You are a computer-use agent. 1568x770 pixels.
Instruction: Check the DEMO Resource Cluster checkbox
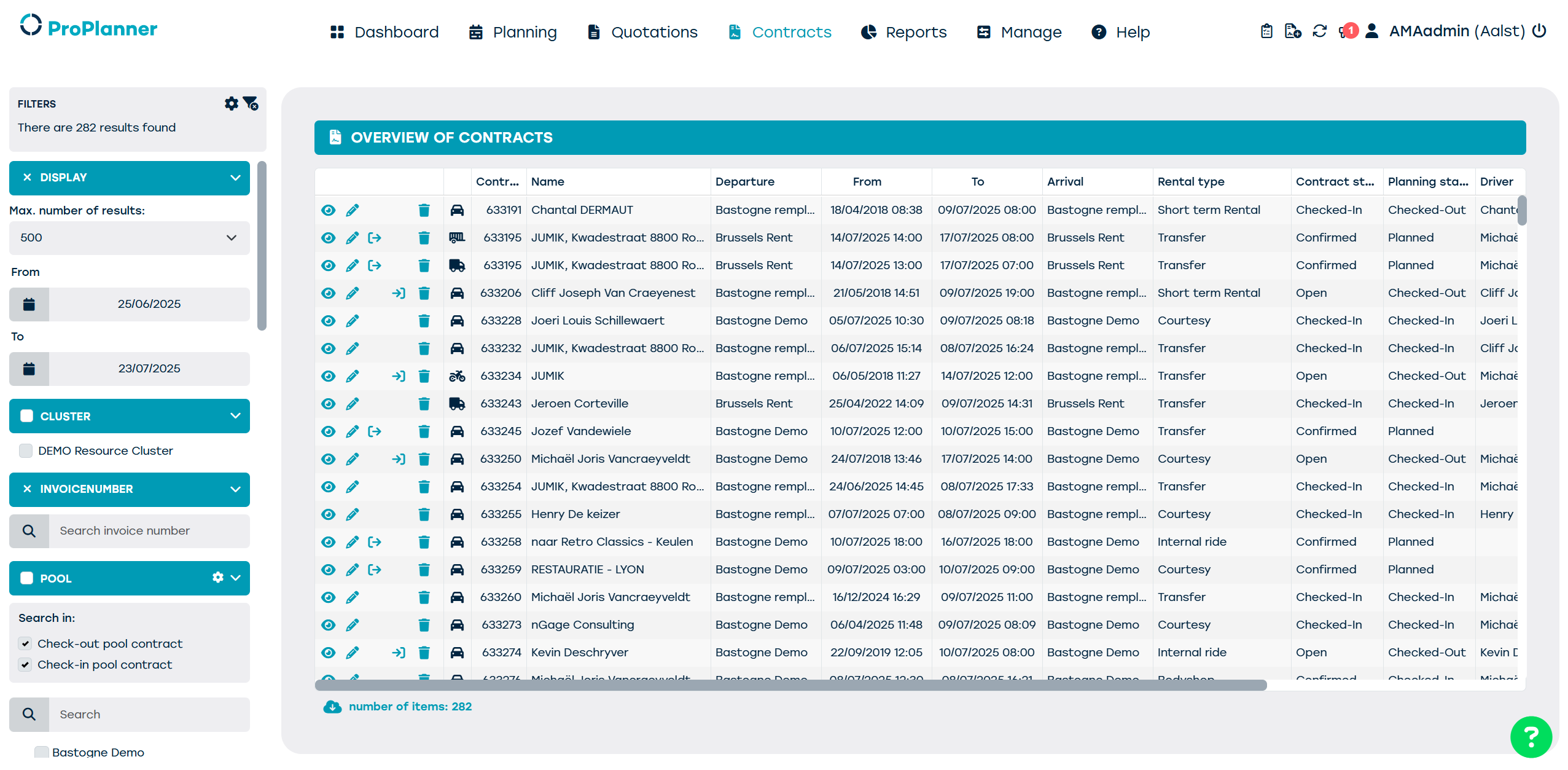[26, 450]
